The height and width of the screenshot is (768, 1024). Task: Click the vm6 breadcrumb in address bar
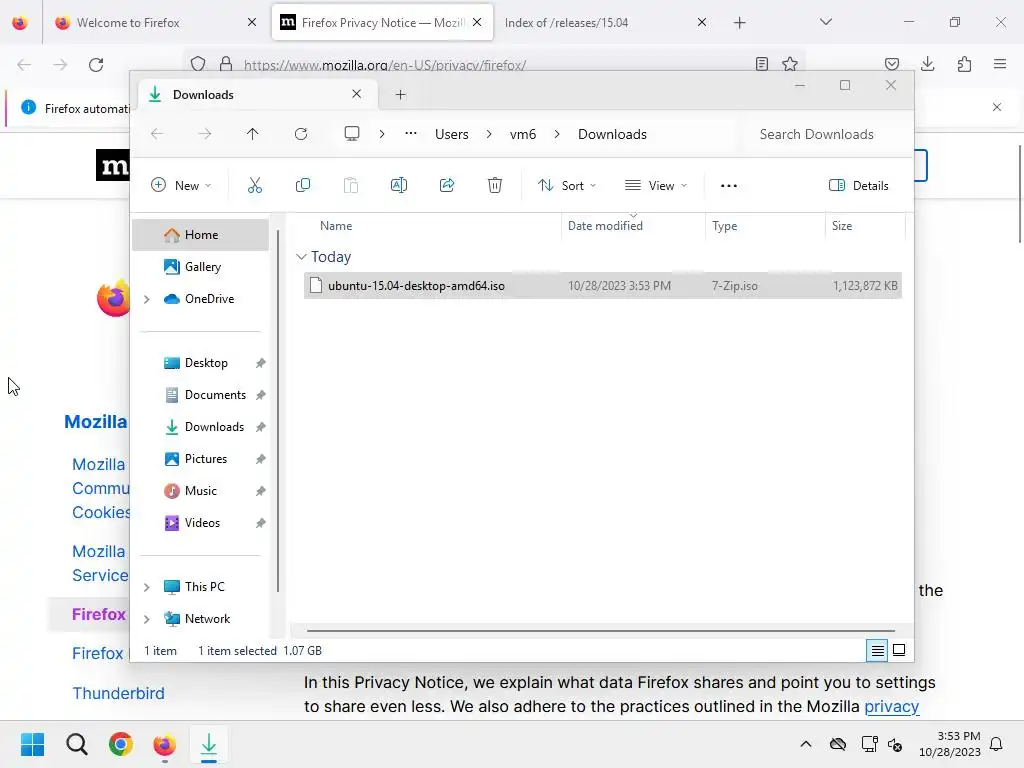[523, 134]
